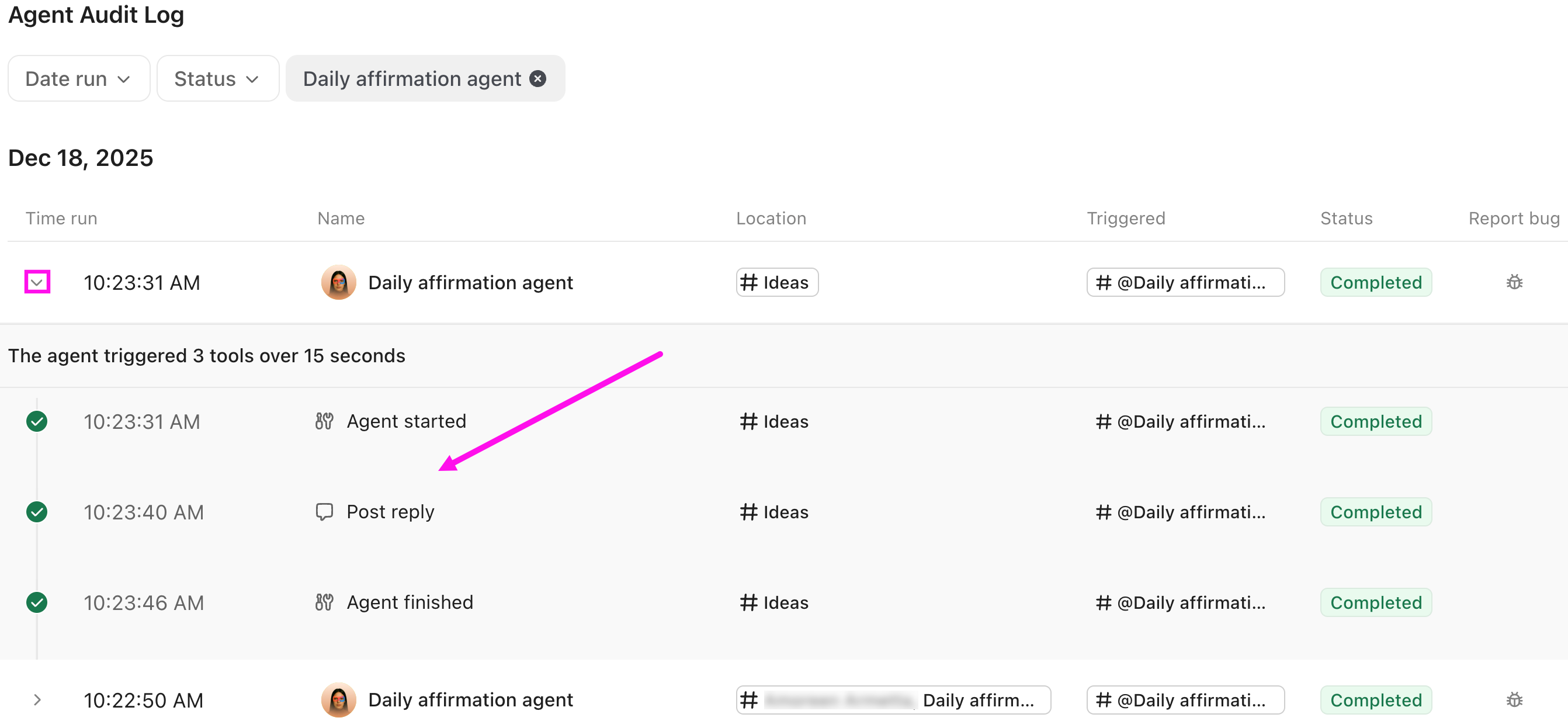Viewport: 1568px width, 721px height.
Task: Expand the 10:22:50 AM run details
Action: (37, 700)
